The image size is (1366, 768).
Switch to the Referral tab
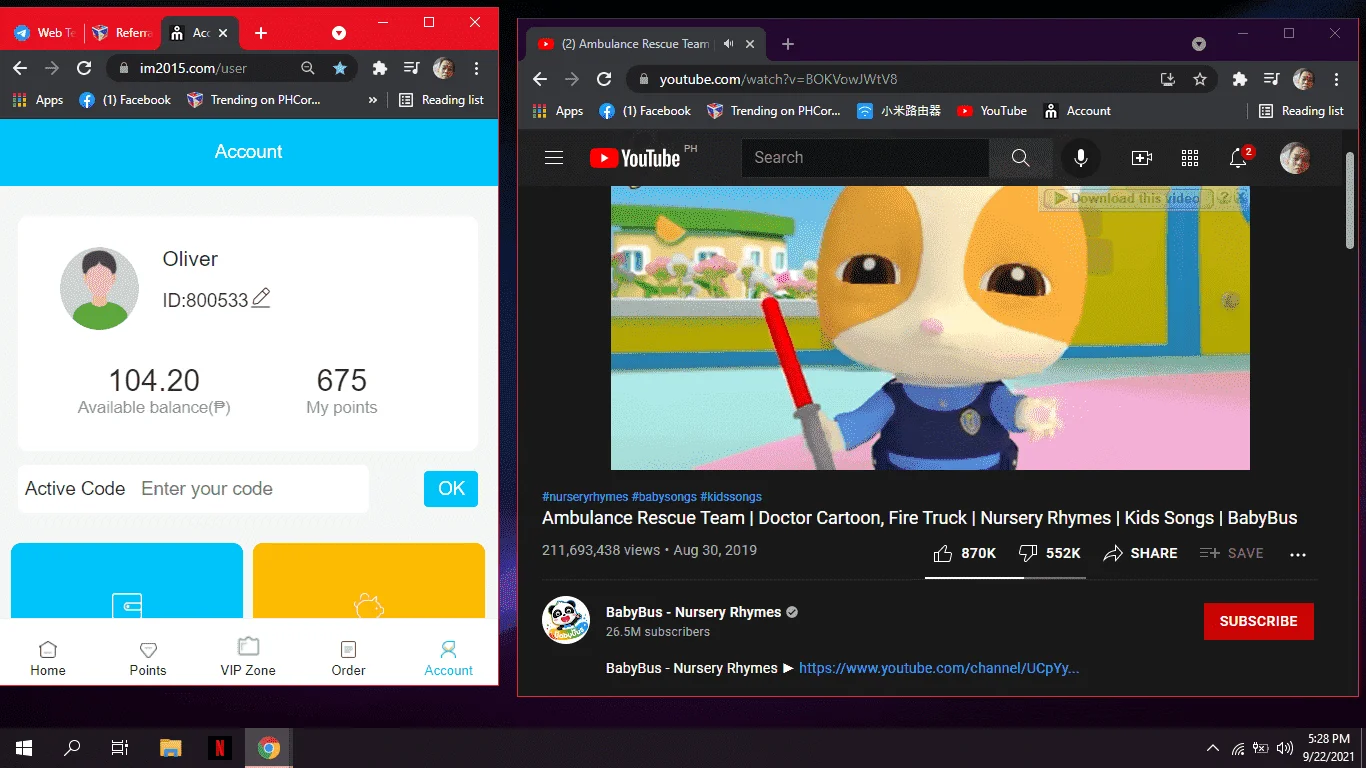coord(122,33)
